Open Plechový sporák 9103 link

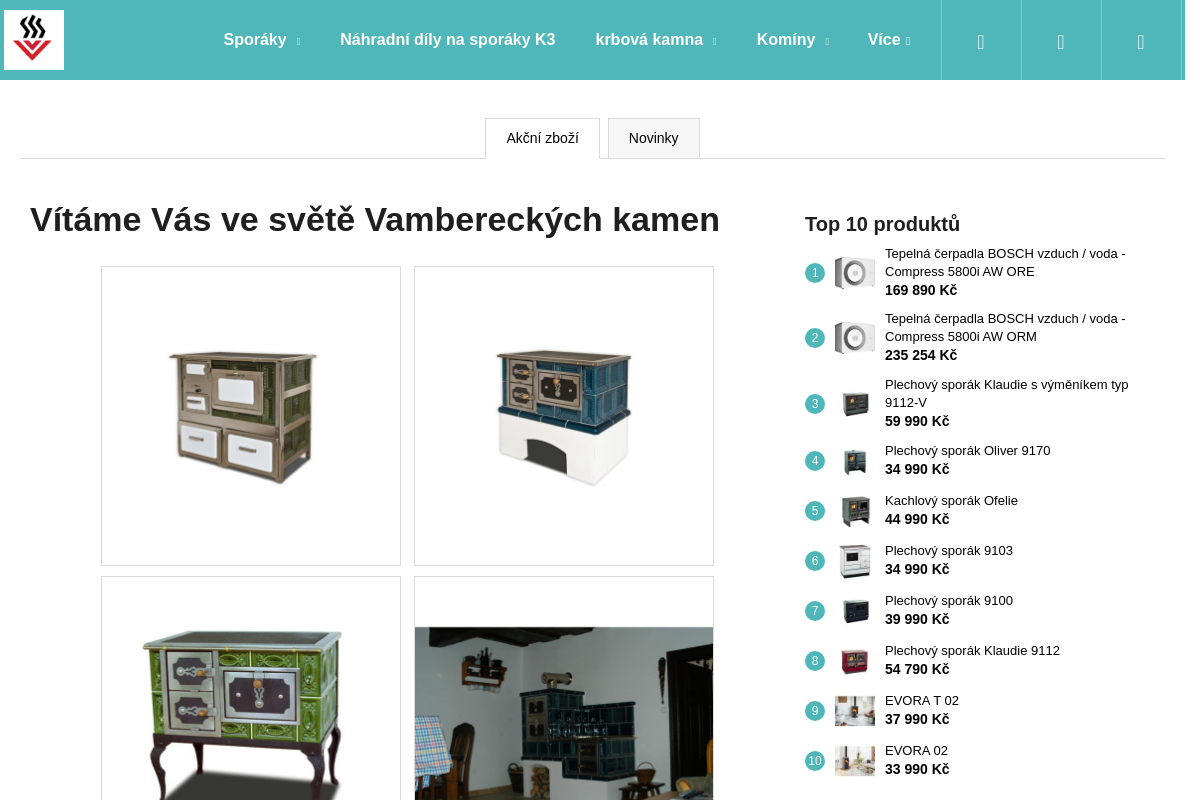[x=949, y=551]
